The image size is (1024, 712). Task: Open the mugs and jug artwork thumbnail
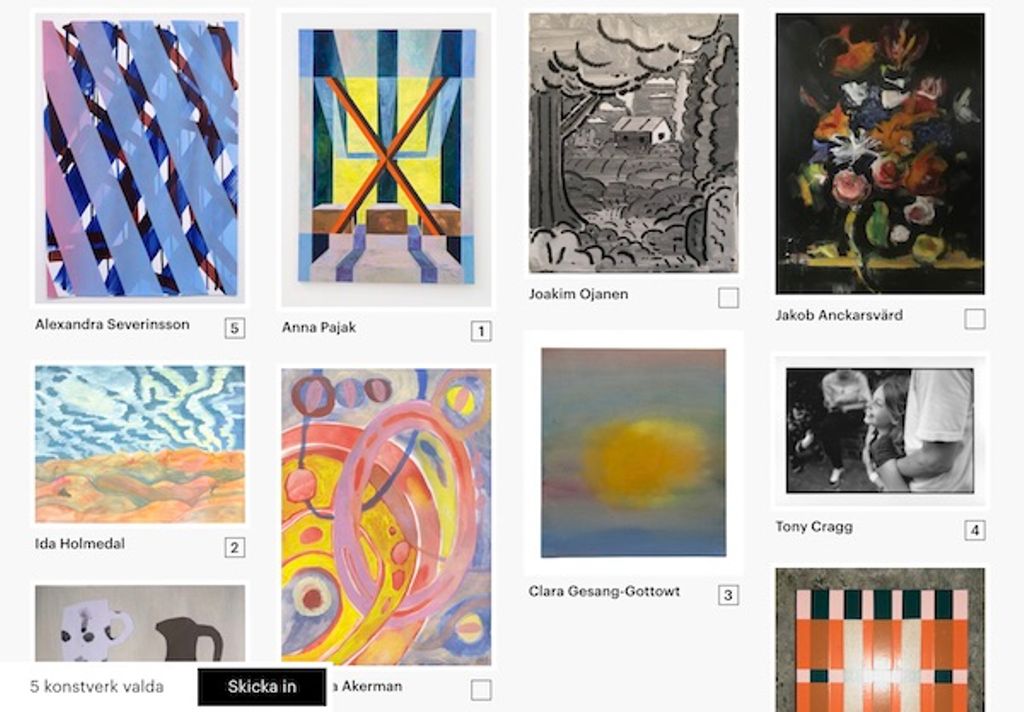point(140,624)
